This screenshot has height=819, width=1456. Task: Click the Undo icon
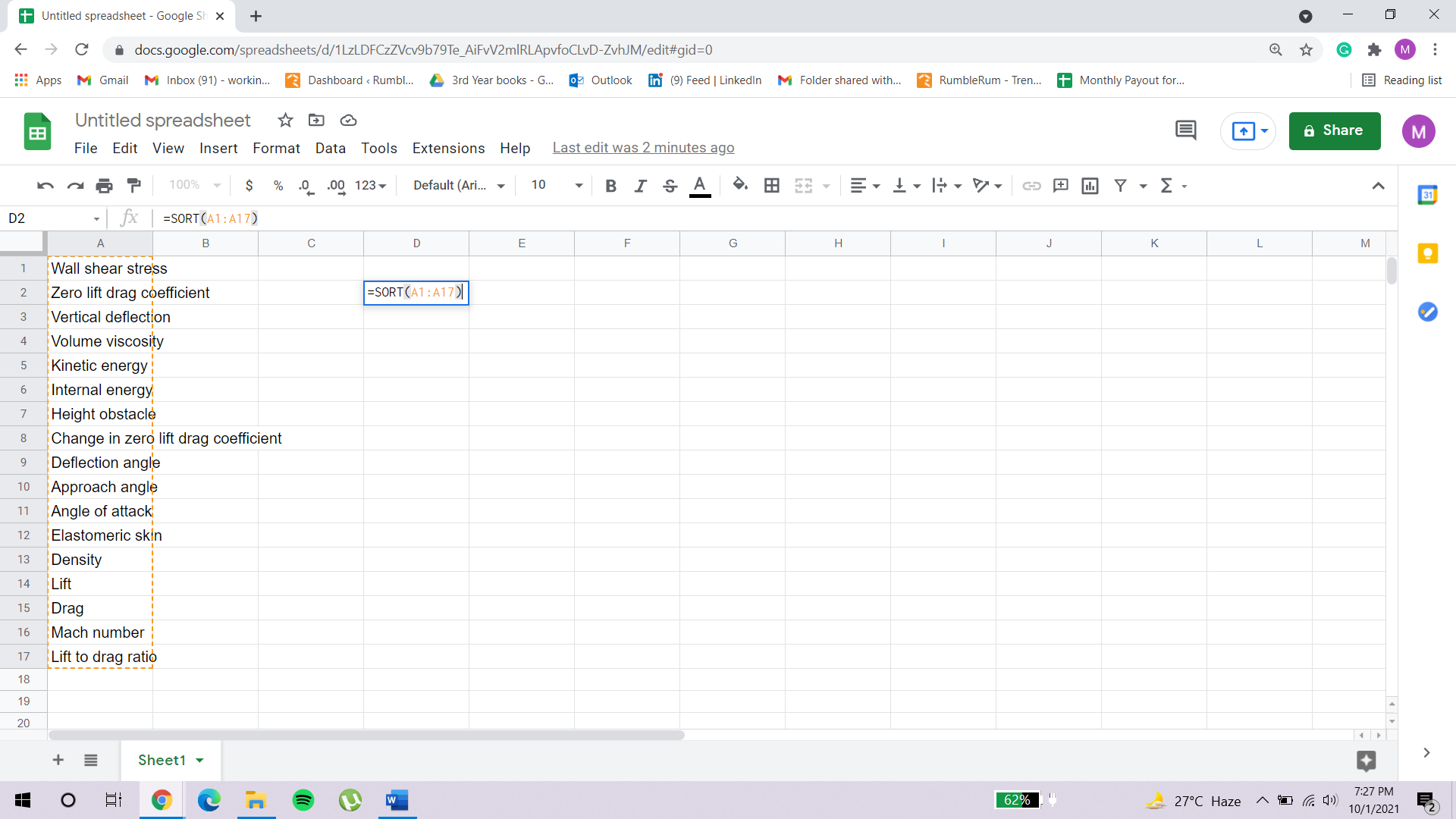(x=44, y=185)
